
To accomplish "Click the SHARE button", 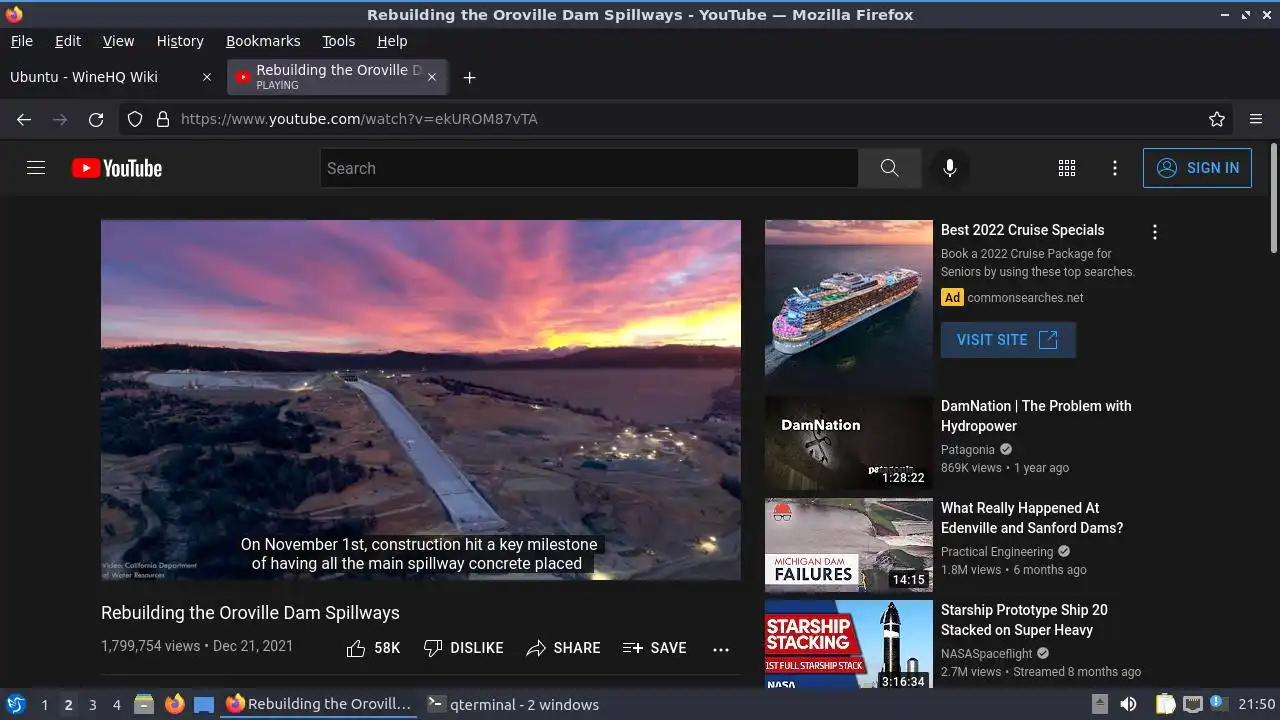I will [x=564, y=648].
